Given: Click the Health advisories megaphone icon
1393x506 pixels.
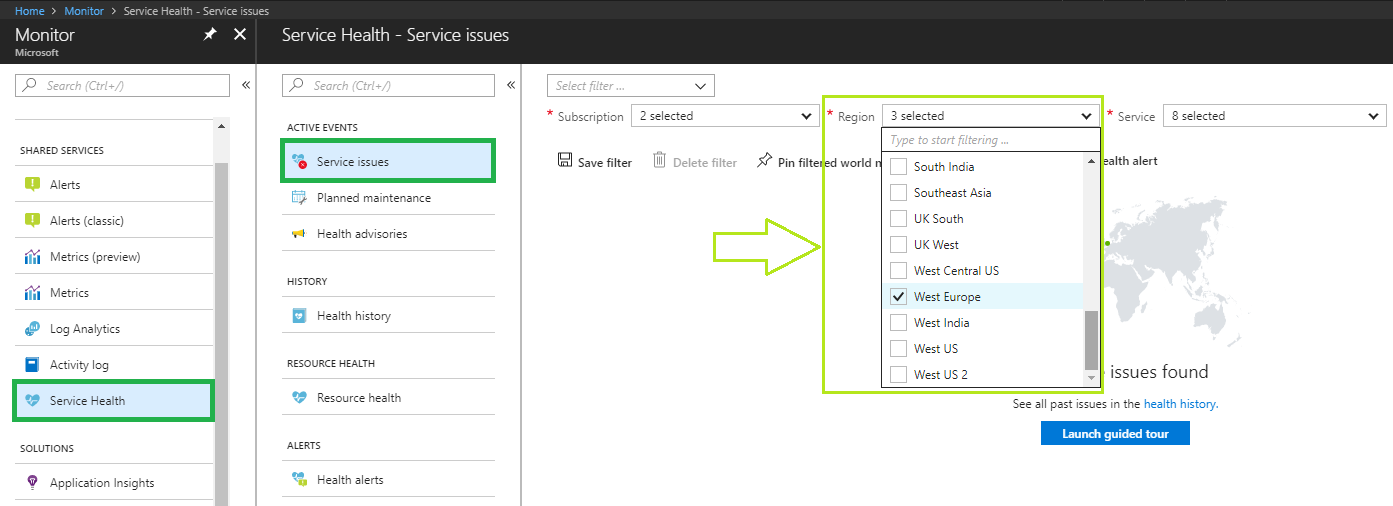Looking at the screenshot, I should click(299, 234).
